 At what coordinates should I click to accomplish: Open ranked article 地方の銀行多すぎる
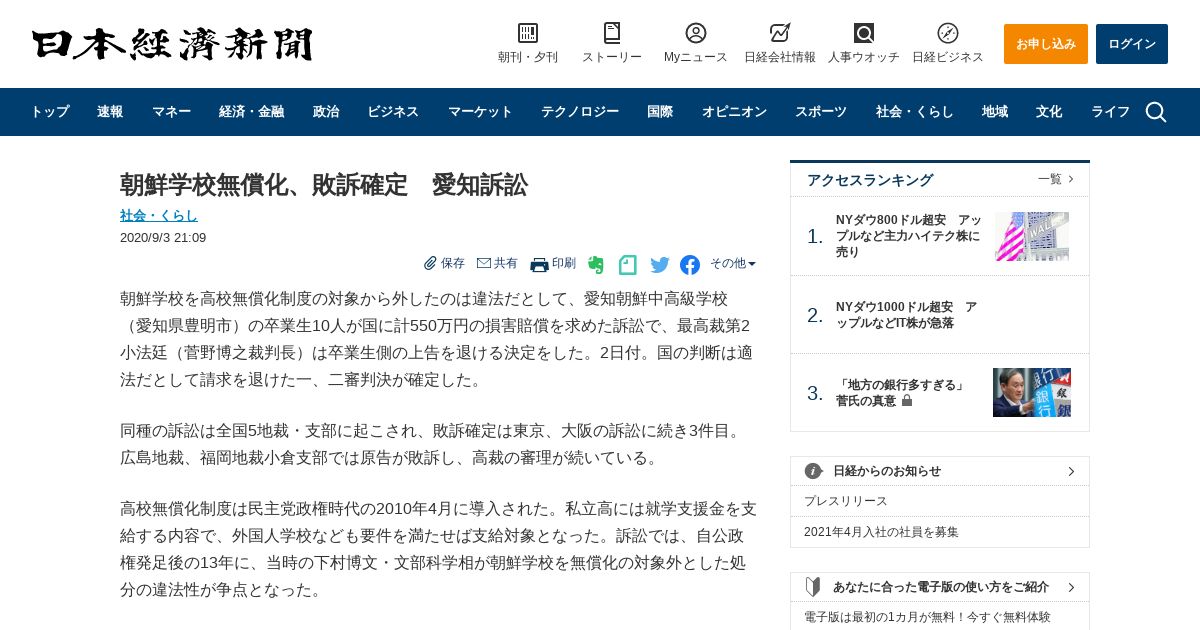[900, 392]
